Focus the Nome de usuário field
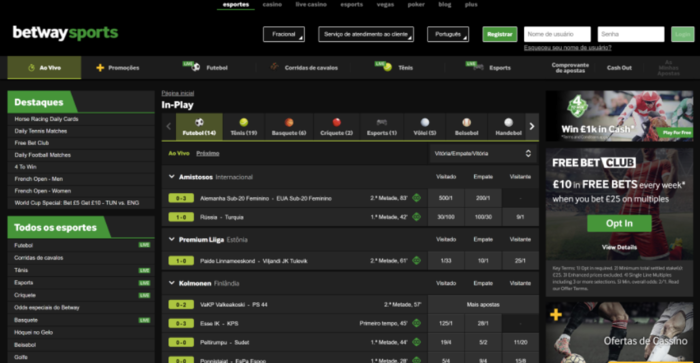This screenshot has height=363, width=700. coord(557,34)
